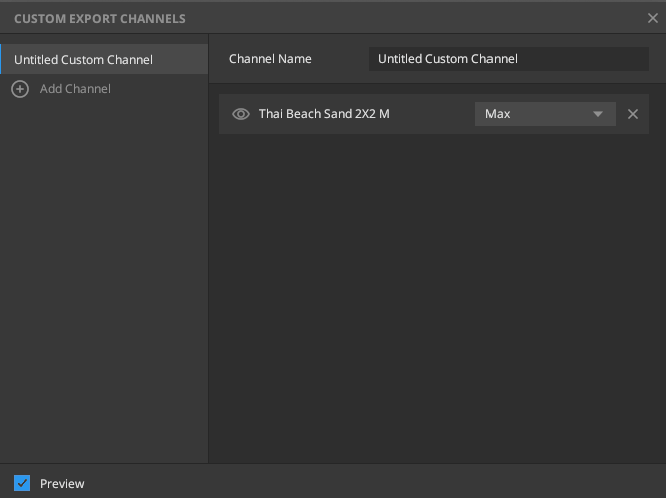This screenshot has height=498, width=666.
Task: Click empty space in the left channel list
Action: pyautogui.click(x=104, y=280)
